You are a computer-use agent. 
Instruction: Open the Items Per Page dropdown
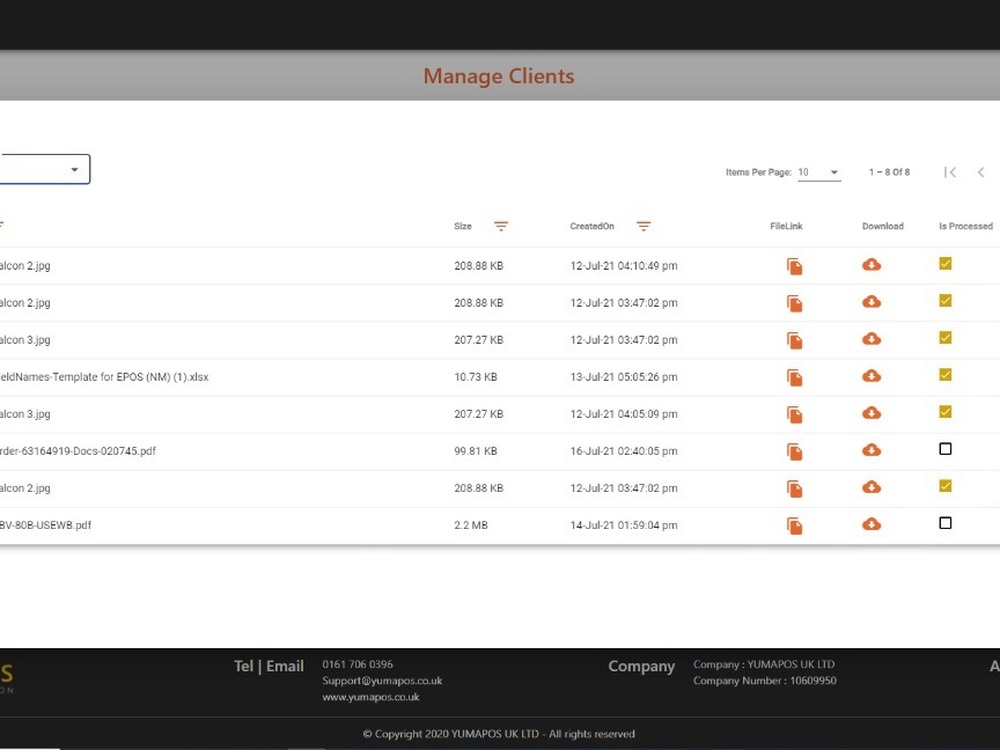(819, 172)
